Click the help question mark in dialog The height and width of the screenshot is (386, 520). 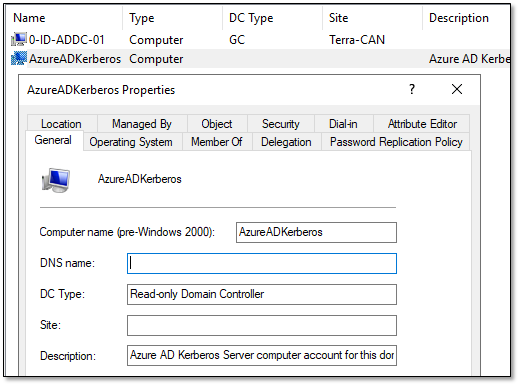(x=412, y=89)
